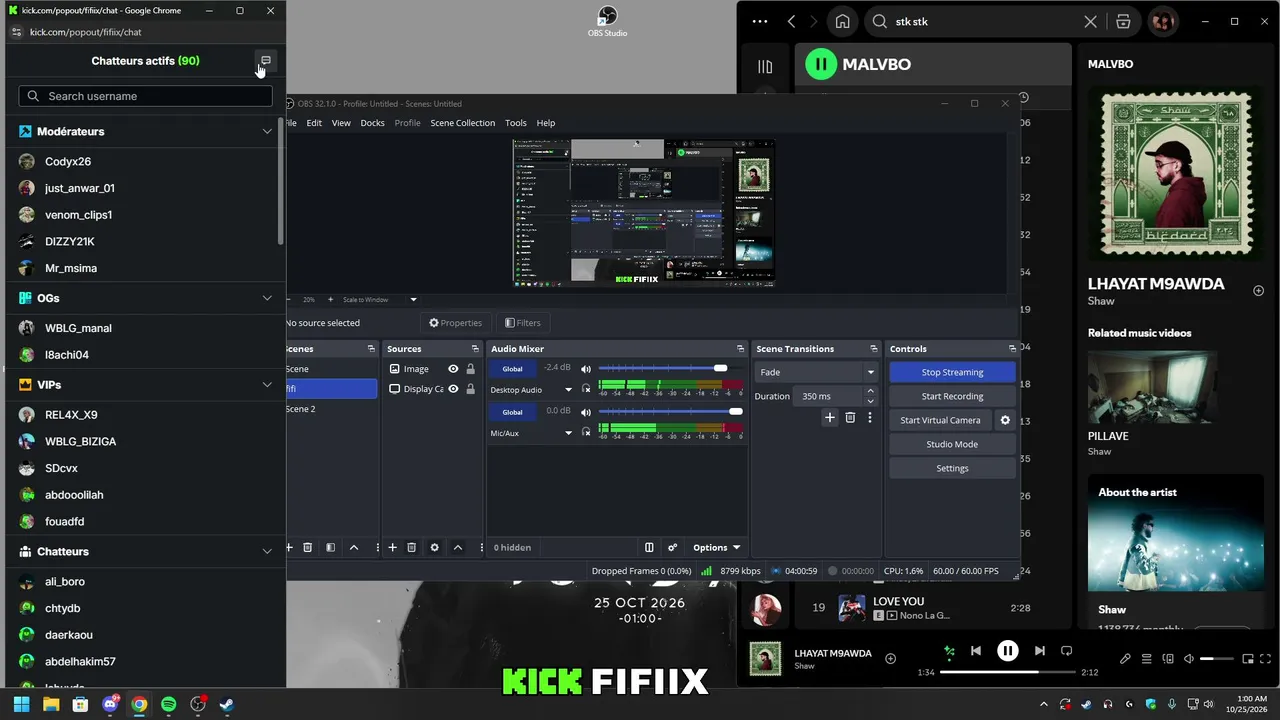Pop out the Kick chat user list
1280x720 pixels.
point(265,61)
